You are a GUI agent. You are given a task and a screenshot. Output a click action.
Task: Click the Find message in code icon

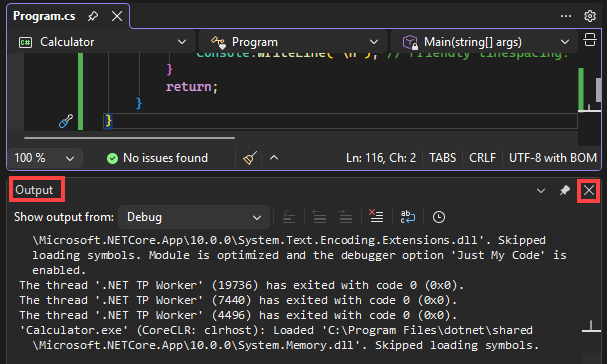click(289, 217)
